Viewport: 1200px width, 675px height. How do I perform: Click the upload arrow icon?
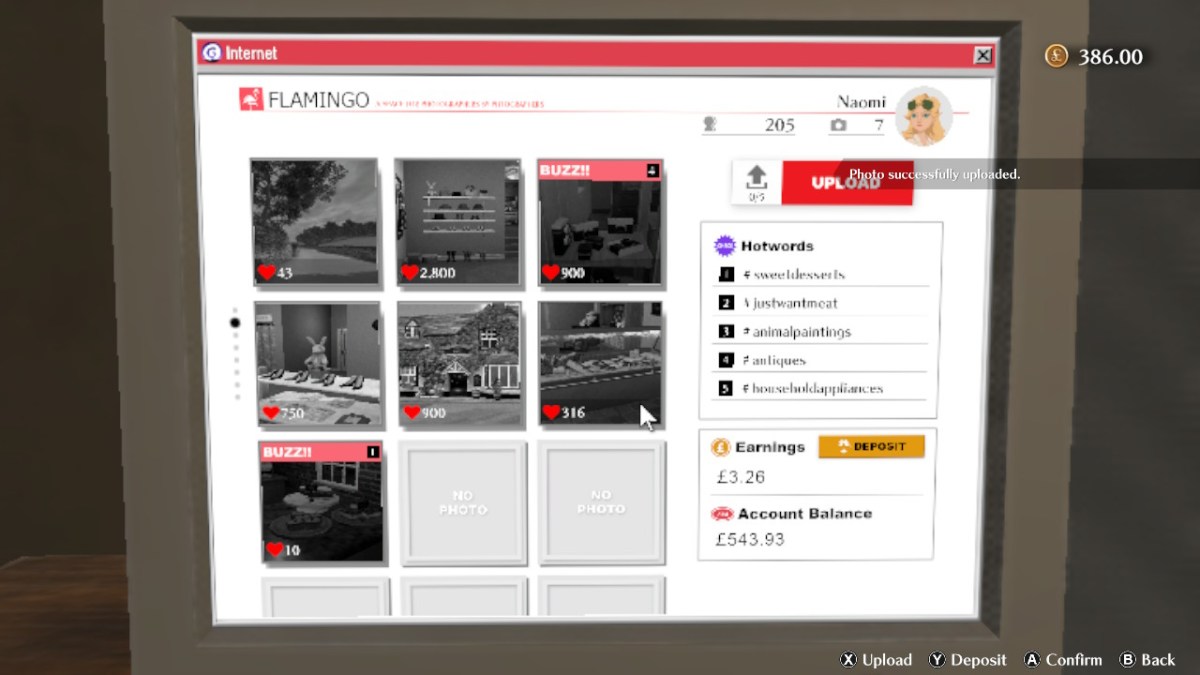[x=757, y=178]
